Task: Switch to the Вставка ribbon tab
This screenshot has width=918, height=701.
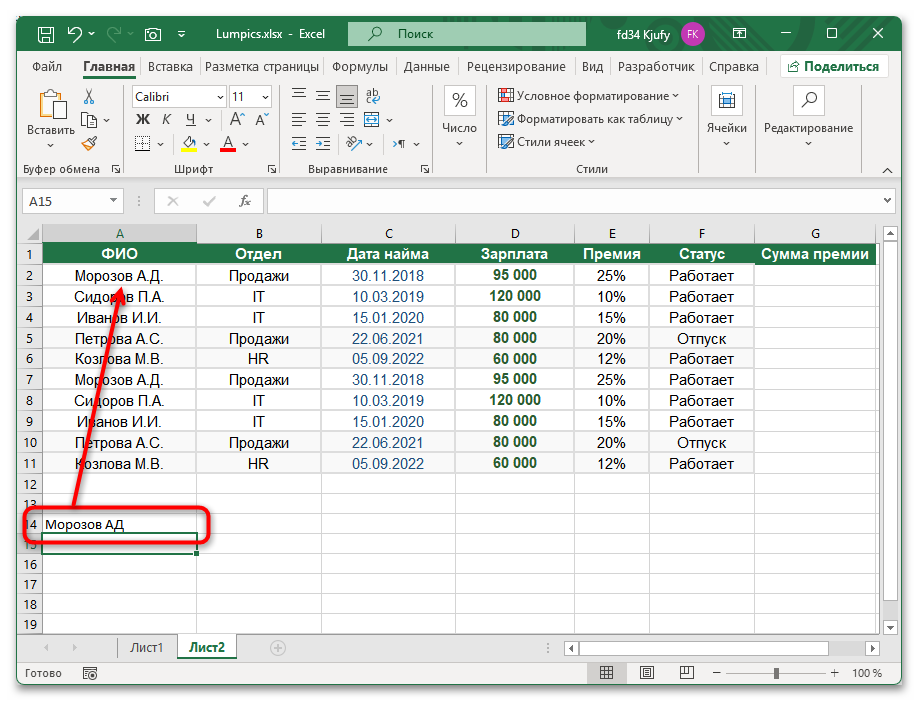Action: 169,66
